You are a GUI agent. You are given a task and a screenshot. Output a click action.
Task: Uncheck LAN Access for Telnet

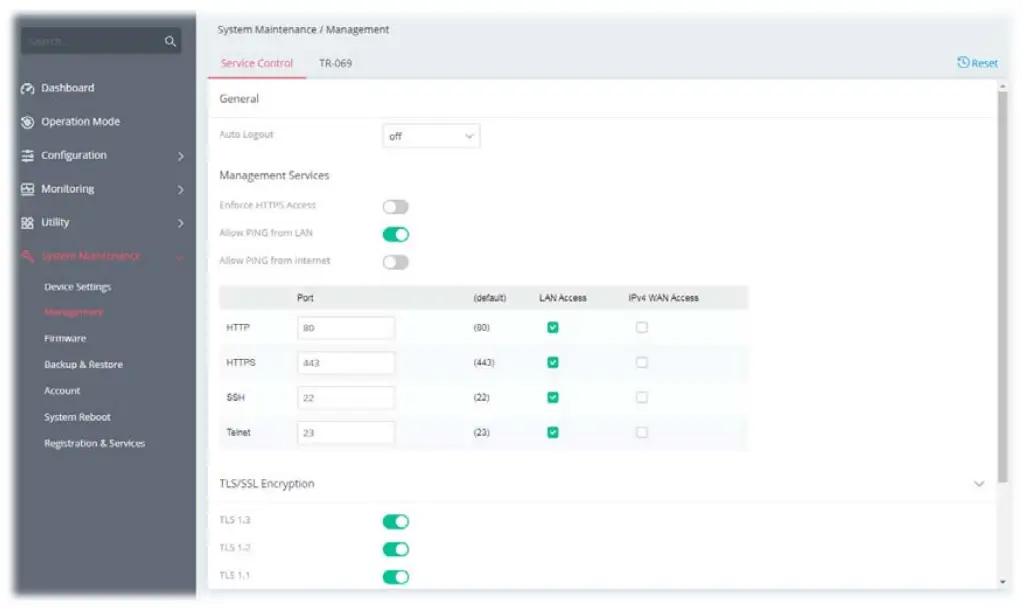[x=553, y=432]
